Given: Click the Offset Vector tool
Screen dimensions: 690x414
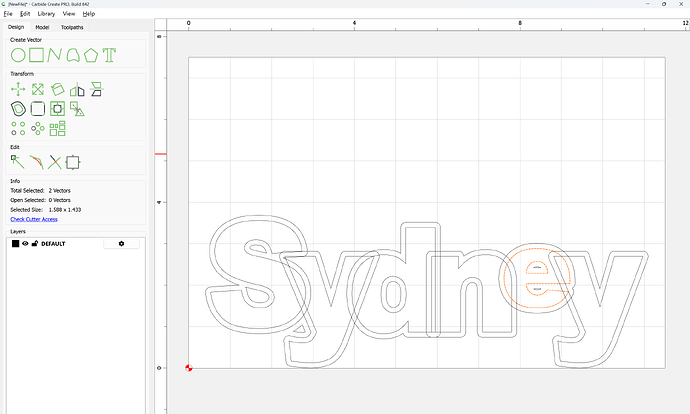Looking at the screenshot, I should pyautogui.click(x=17, y=108).
